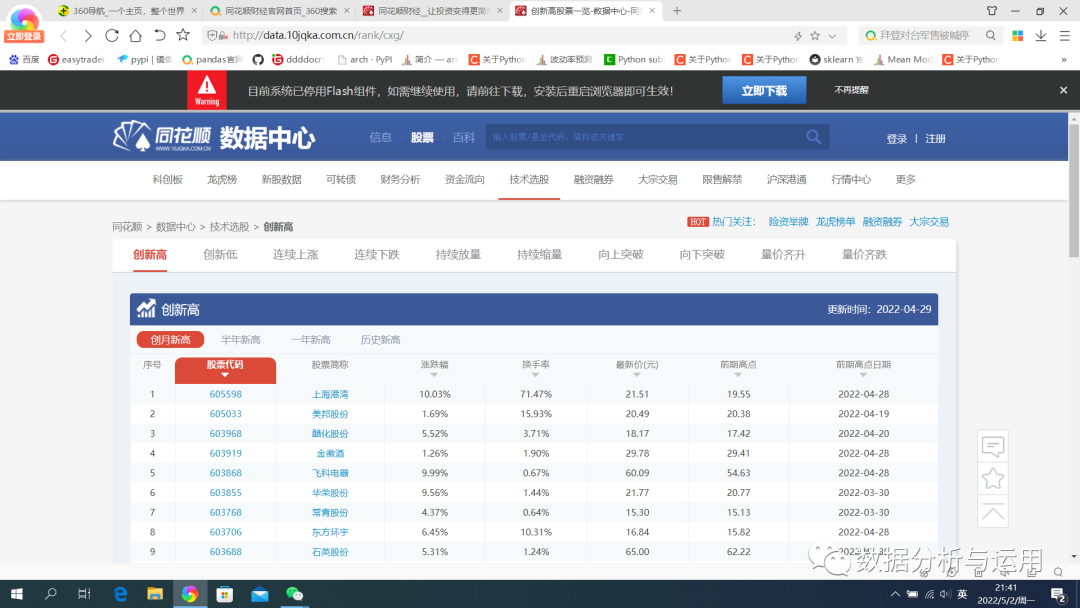Click the 登录 link

[x=897, y=138]
